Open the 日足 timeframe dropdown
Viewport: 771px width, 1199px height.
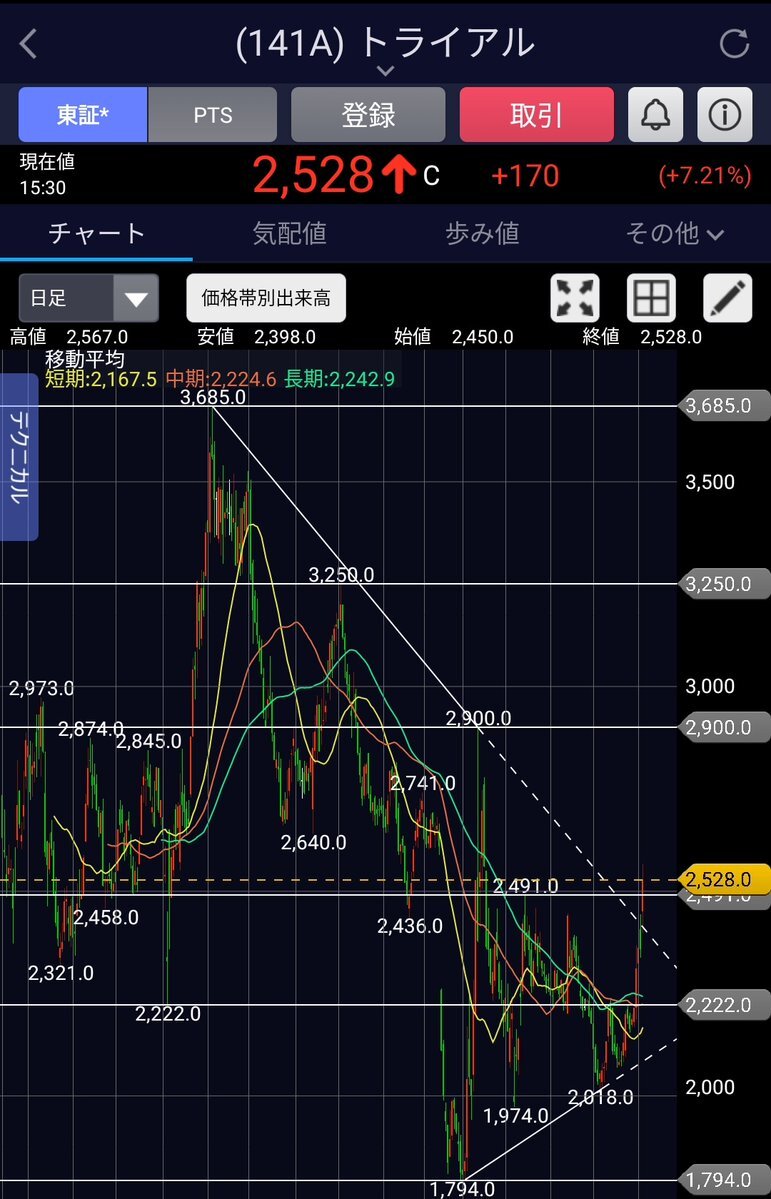(89, 298)
